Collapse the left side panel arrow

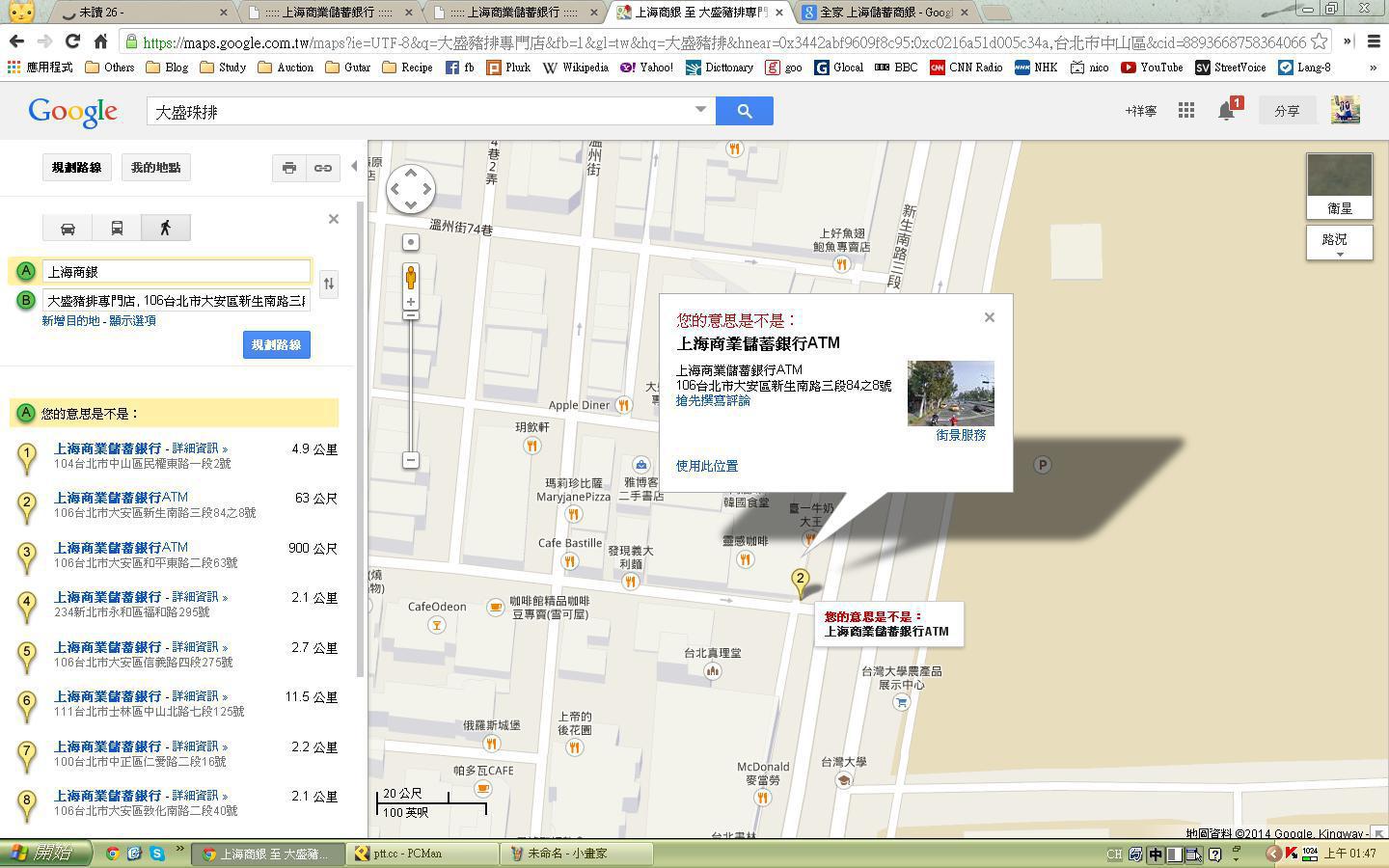click(354, 167)
